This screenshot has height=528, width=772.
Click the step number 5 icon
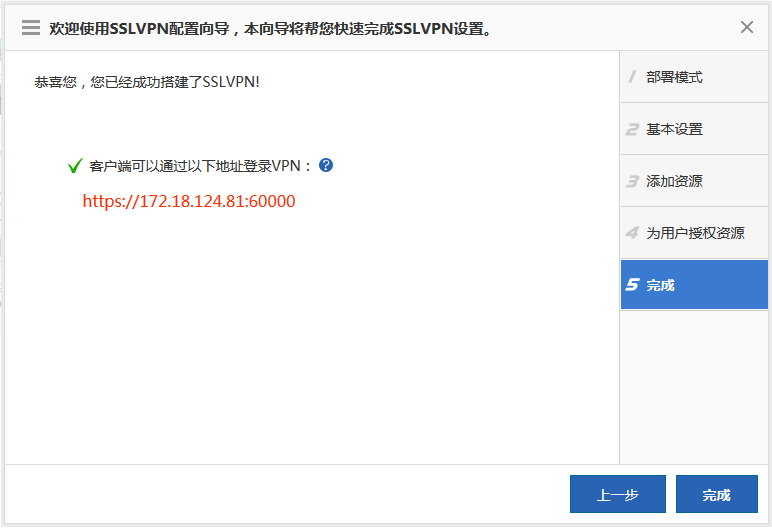[x=632, y=285]
